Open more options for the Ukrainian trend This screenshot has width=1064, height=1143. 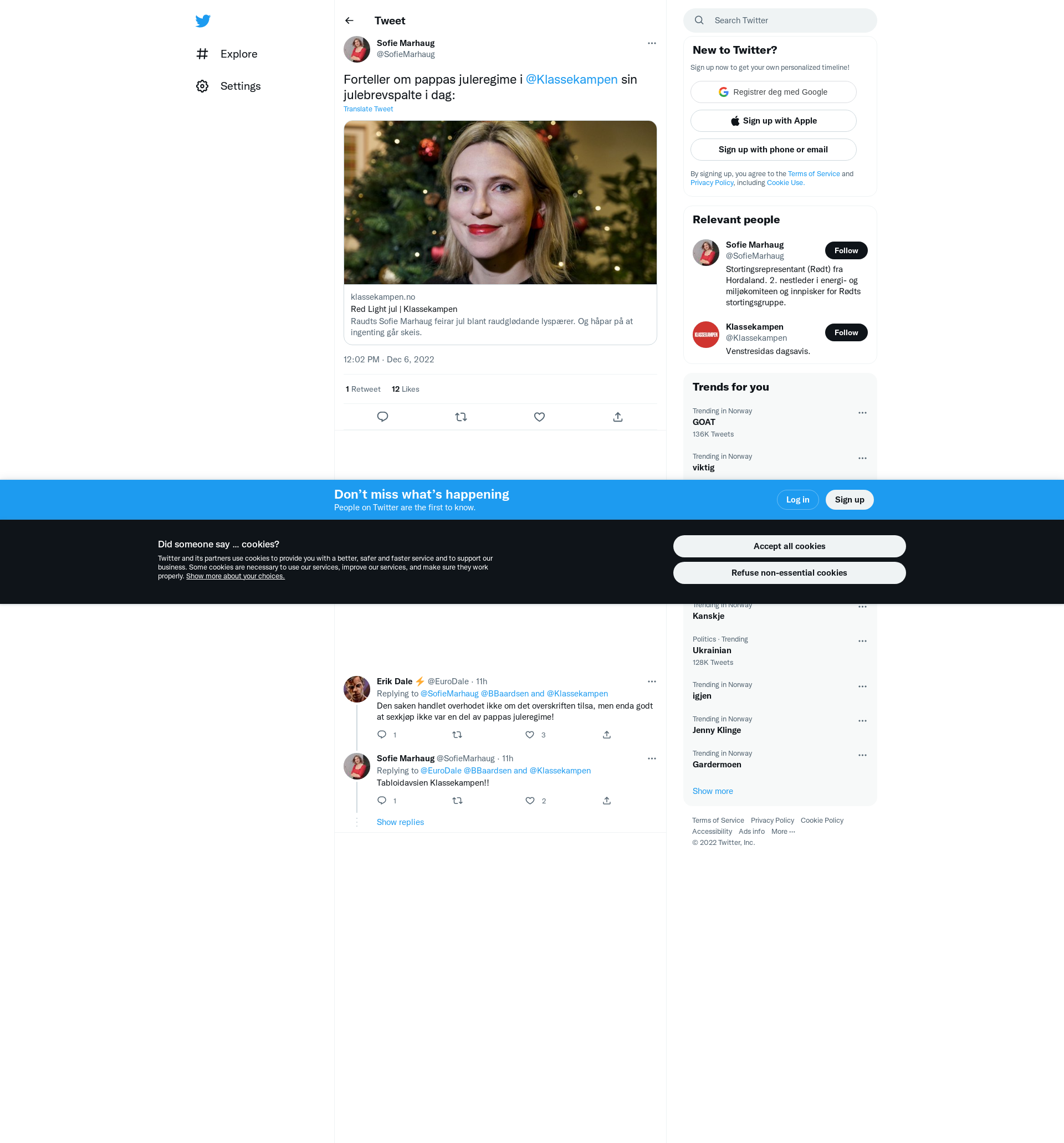(862, 641)
